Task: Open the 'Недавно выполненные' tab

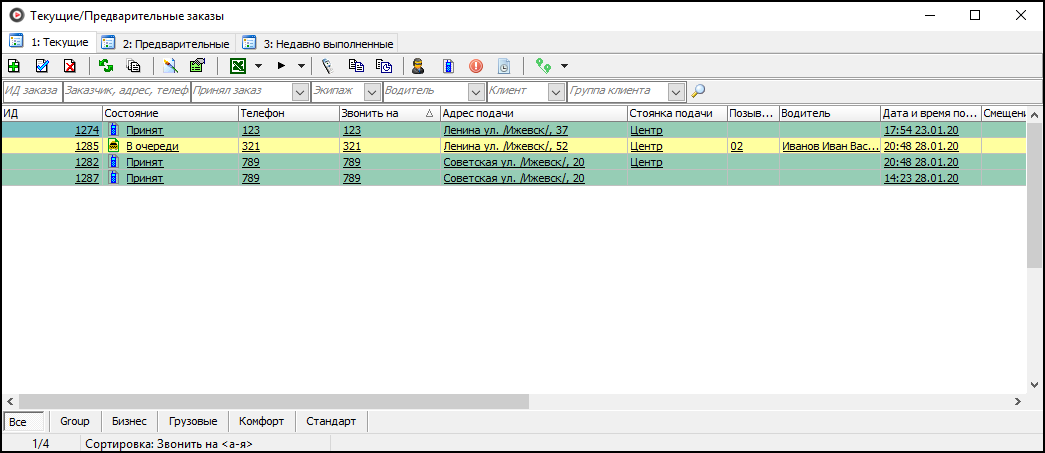Action: point(319,44)
